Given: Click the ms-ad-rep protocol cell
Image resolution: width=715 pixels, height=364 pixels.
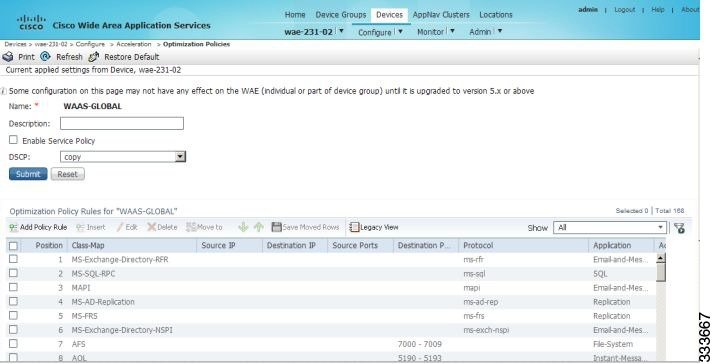Looking at the screenshot, I should 480,302.
